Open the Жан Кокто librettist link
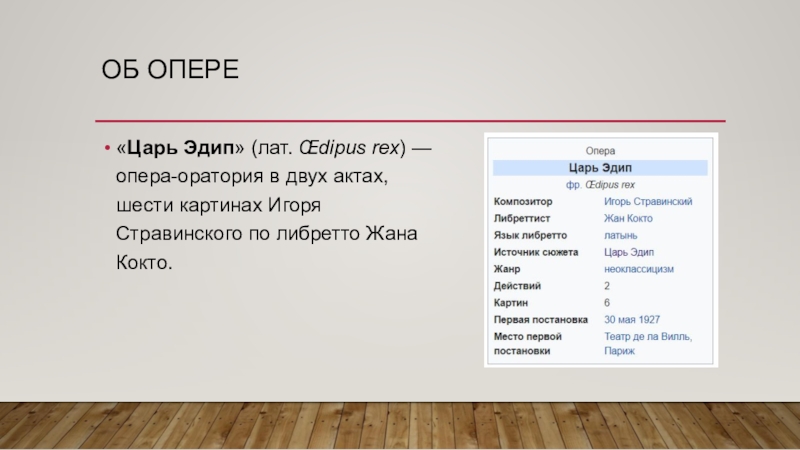 click(630, 219)
